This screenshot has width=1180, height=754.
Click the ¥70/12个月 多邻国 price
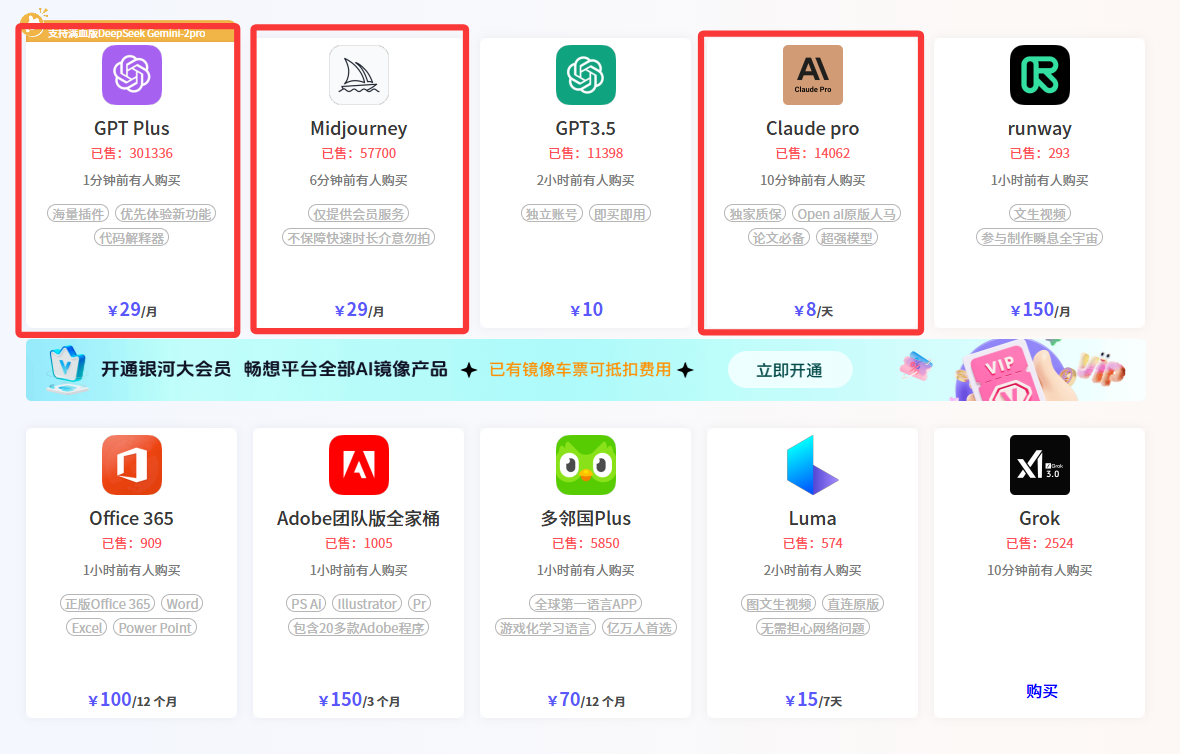585,700
